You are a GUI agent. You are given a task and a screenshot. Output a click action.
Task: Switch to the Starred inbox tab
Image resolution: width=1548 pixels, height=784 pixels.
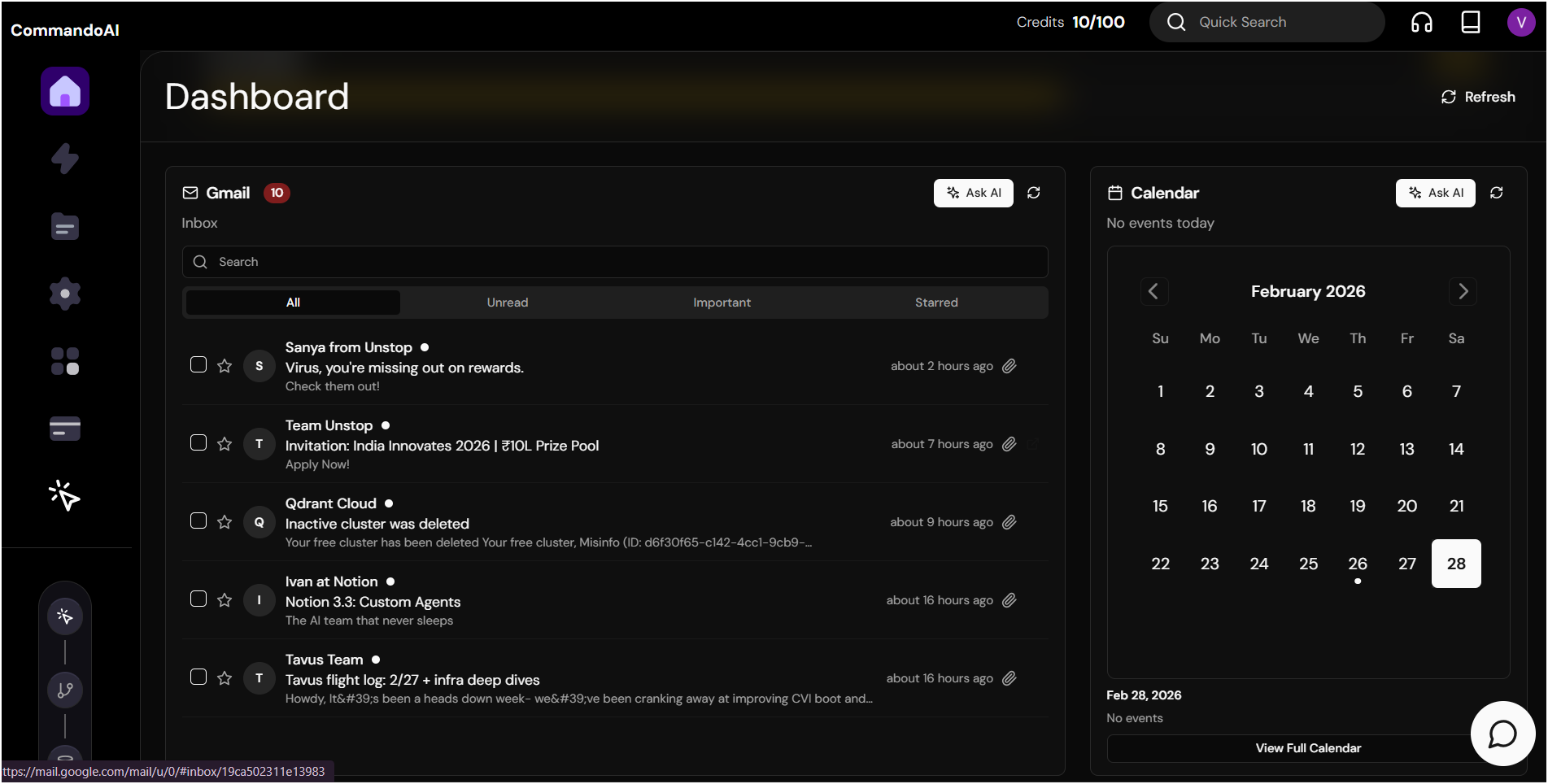click(936, 303)
